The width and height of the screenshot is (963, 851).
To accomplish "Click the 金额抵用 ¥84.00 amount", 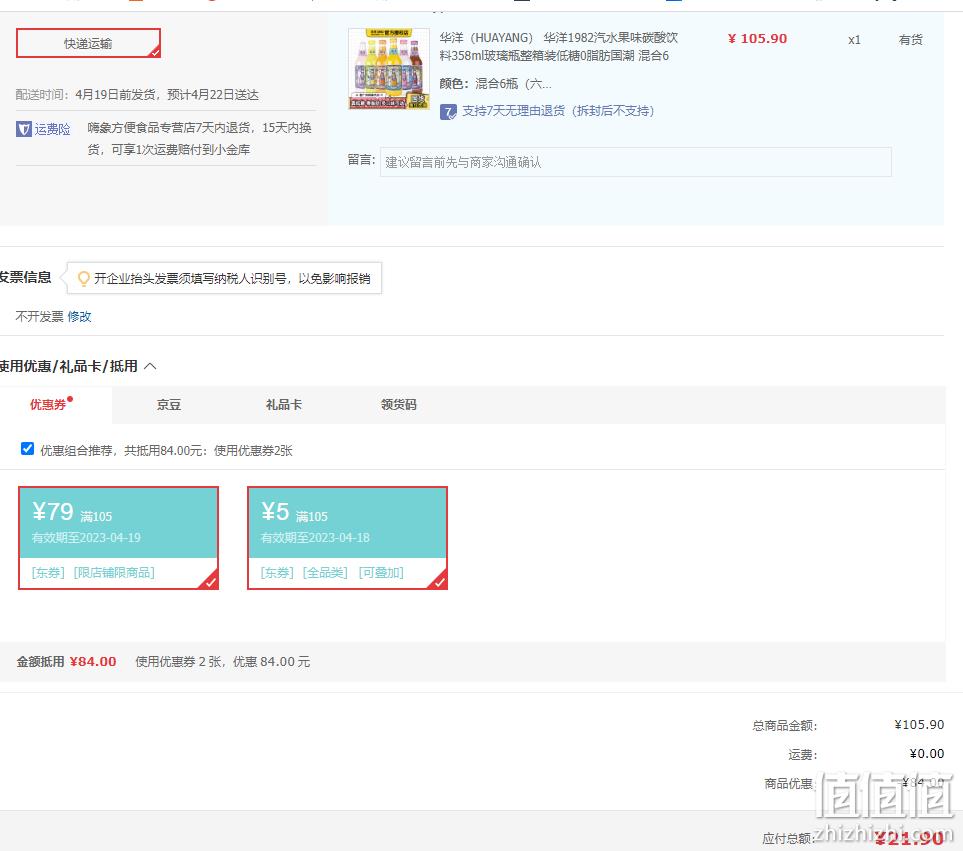I will [93, 661].
